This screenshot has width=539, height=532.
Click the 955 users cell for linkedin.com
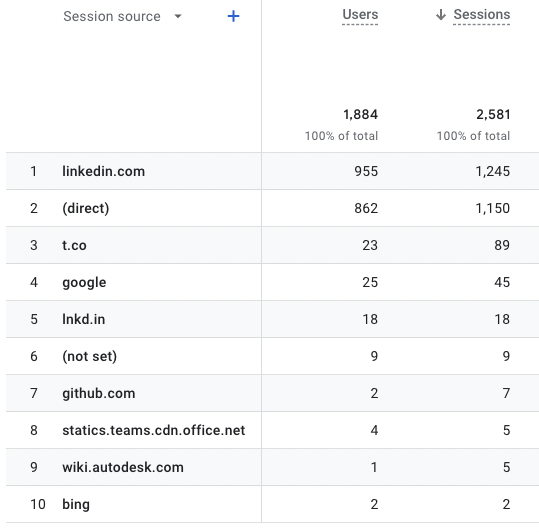(x=366, y=171)
